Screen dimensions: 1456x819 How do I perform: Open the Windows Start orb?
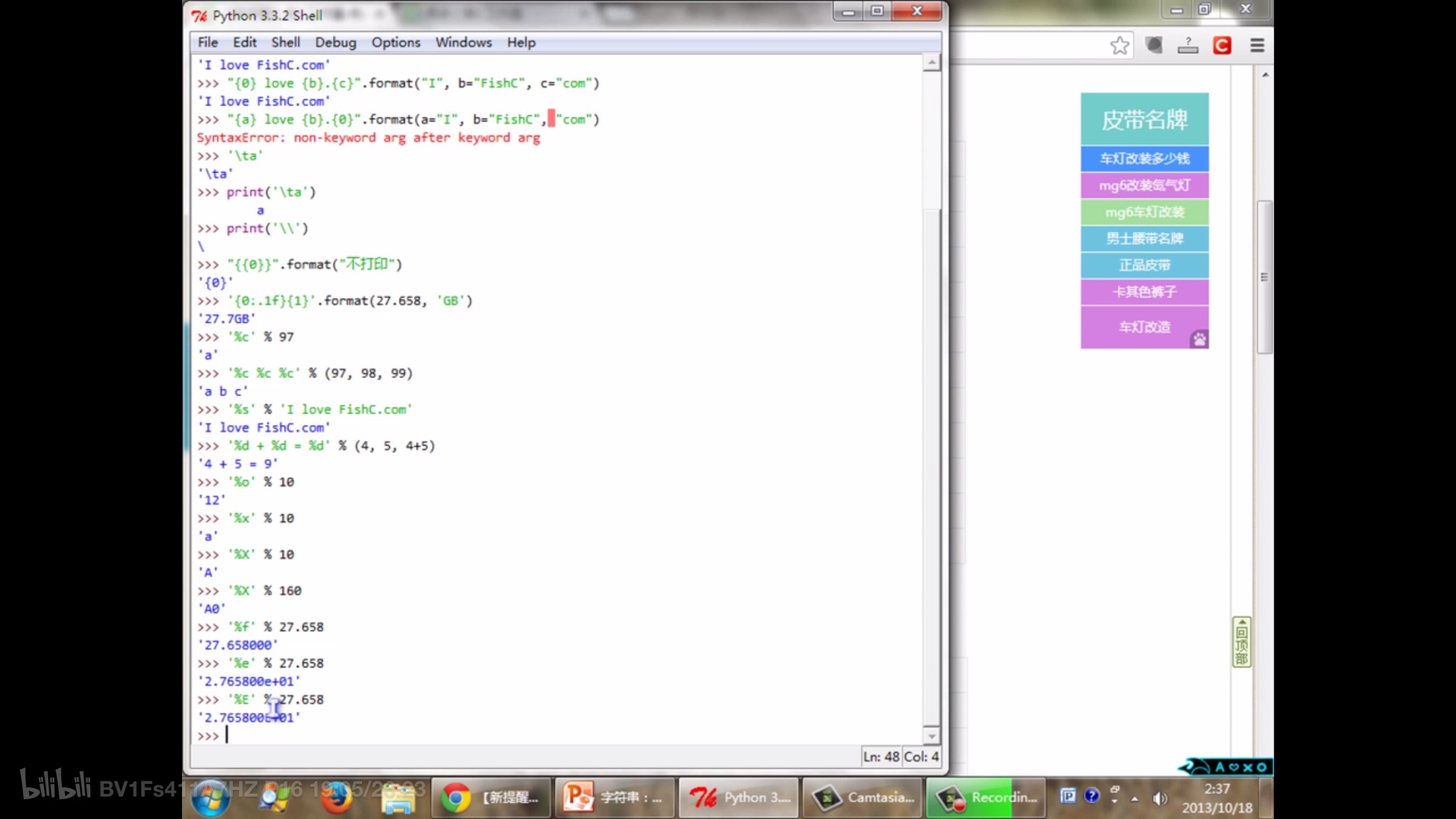(210, 797)
